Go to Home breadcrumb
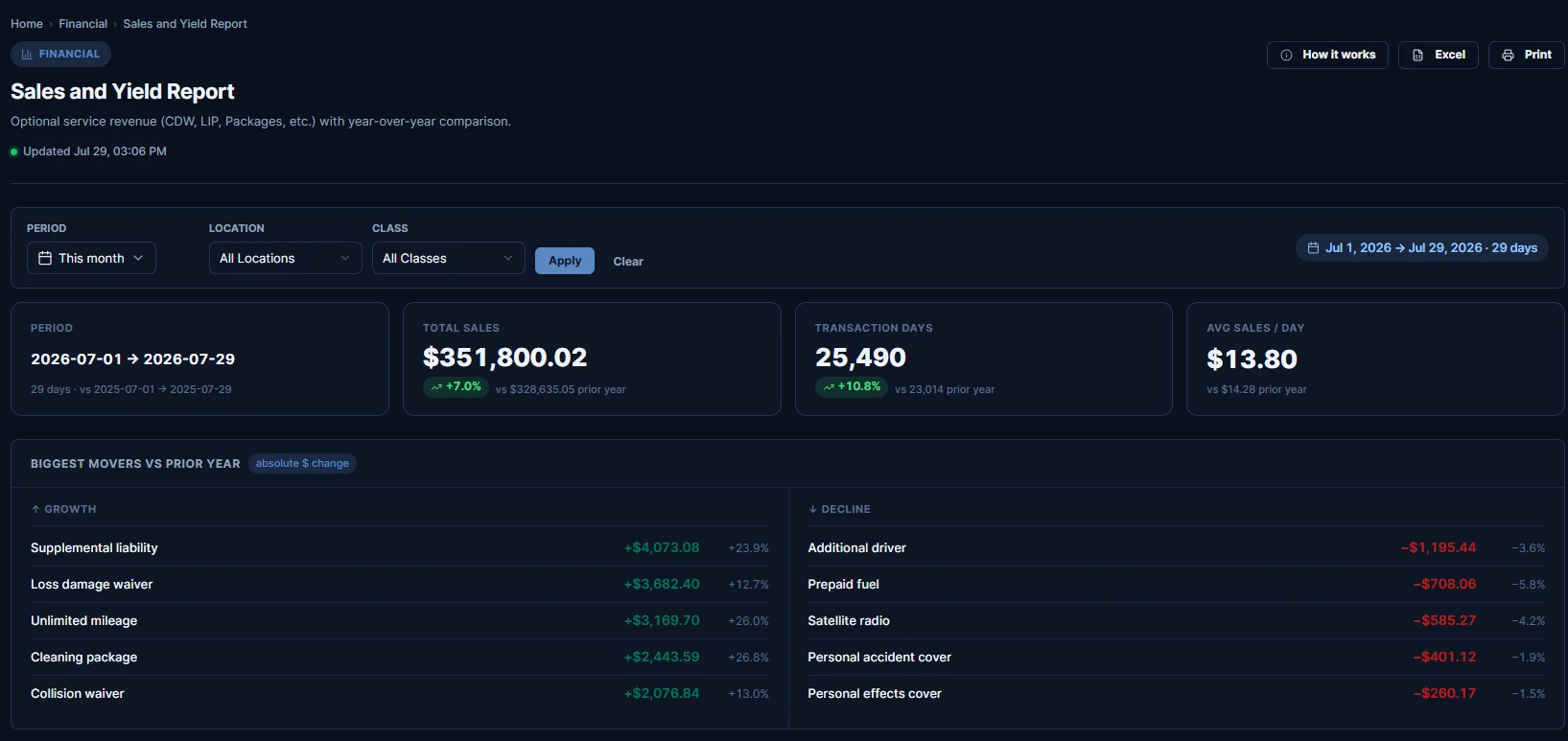This screenshot has width=1568, height=741. 27,24
